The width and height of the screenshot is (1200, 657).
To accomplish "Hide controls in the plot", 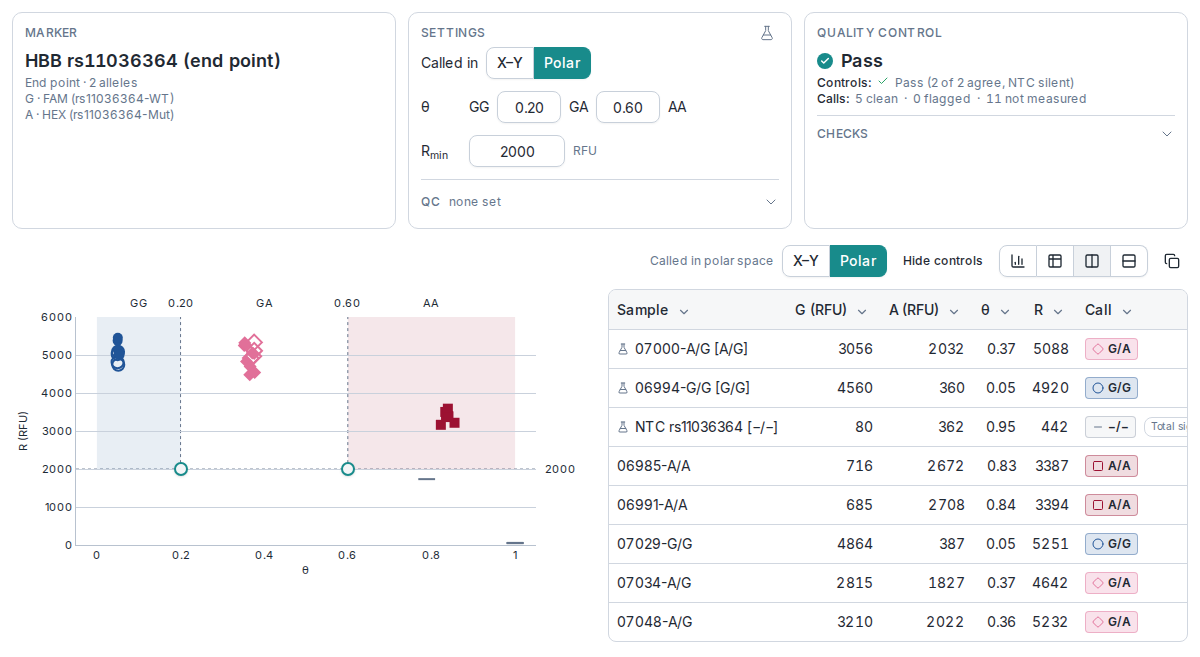I will (x=942, y=261).
